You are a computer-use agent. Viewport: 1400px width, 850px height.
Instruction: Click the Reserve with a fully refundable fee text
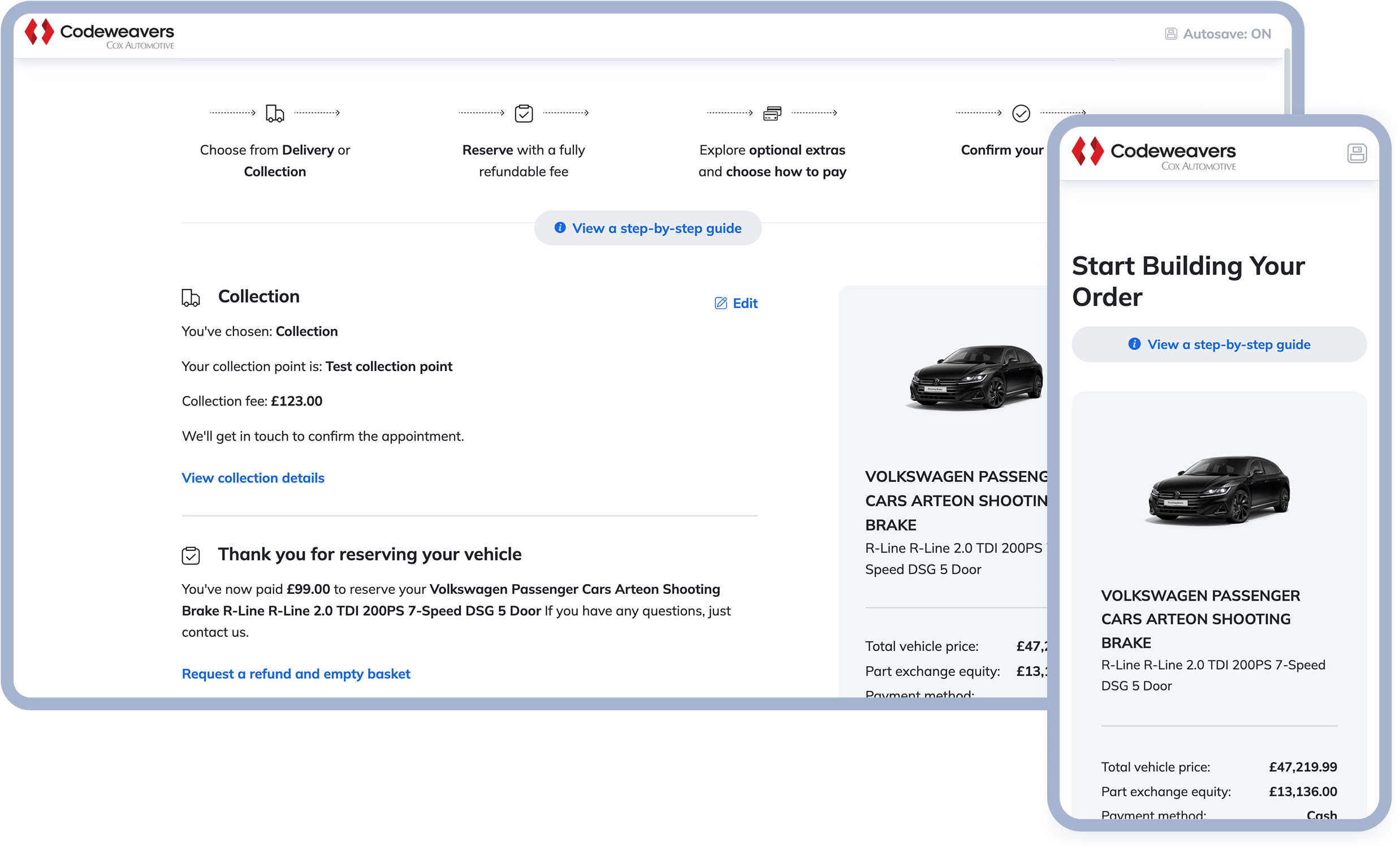(x=523, y=161)
